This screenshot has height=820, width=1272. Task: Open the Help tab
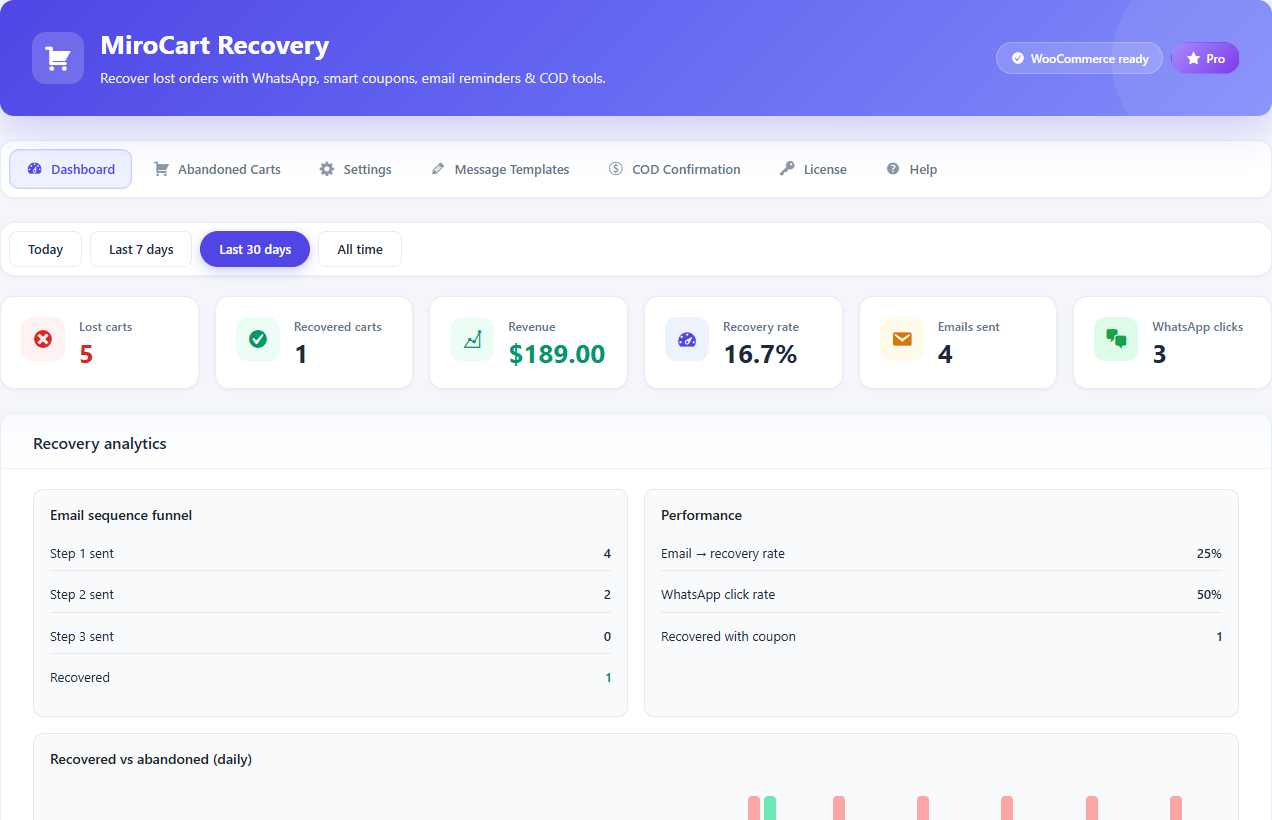911,169
